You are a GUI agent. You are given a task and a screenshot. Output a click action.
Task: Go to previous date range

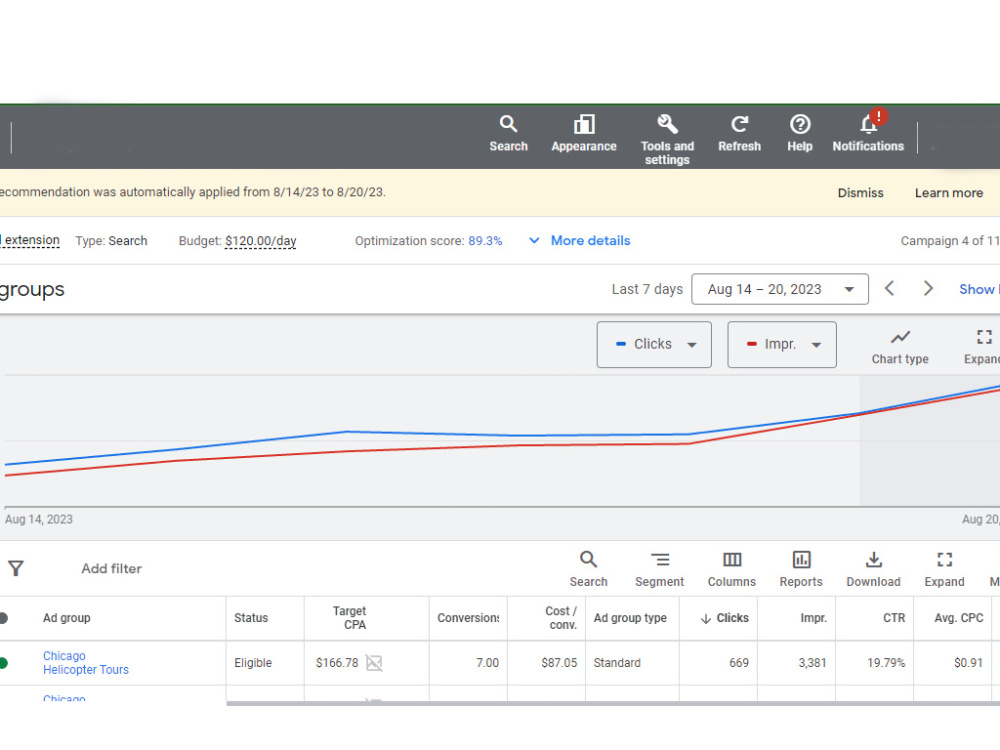coord(890,289)
